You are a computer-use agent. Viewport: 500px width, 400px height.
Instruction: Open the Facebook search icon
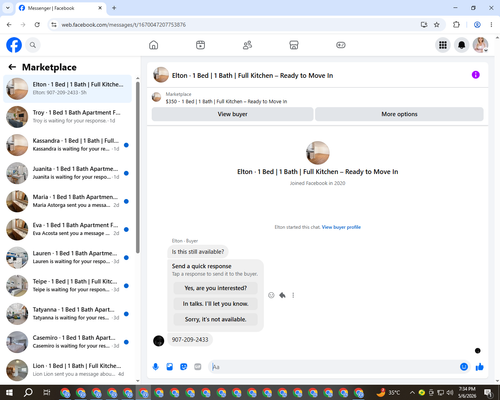point(33,45)
